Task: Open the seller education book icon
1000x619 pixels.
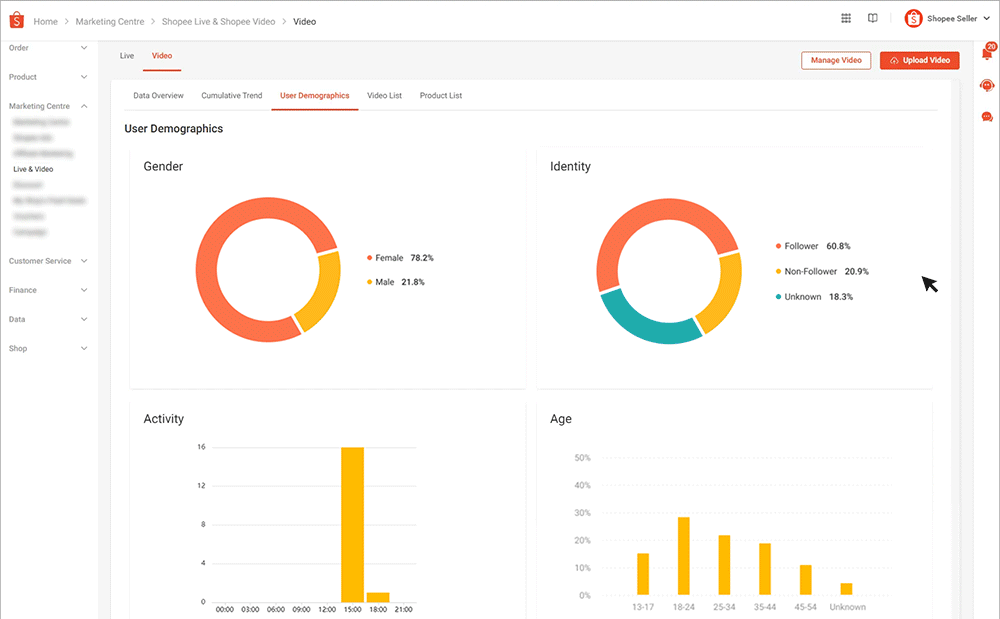Action: [x=872, y=18]
